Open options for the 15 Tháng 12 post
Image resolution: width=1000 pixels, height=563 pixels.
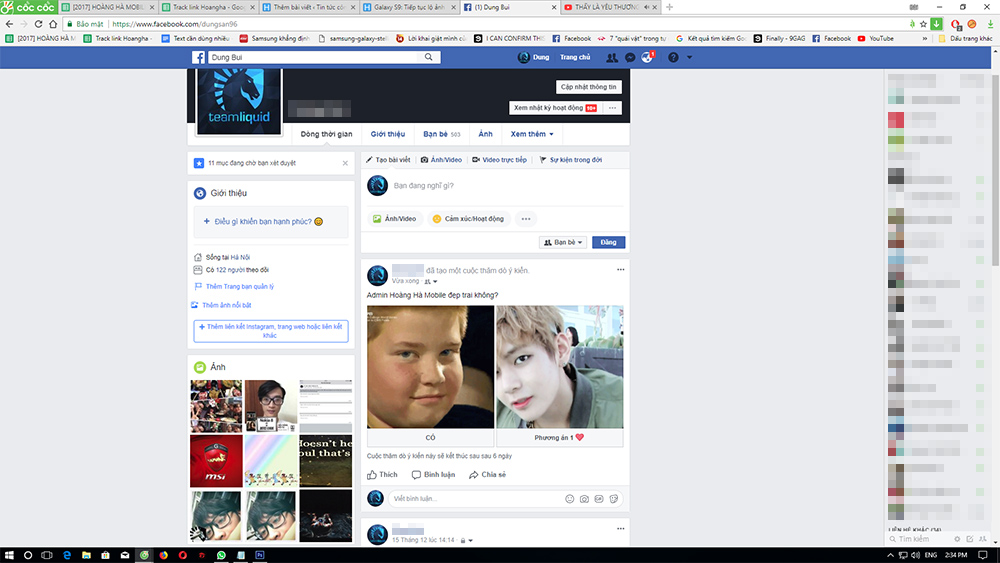(621, 529)
